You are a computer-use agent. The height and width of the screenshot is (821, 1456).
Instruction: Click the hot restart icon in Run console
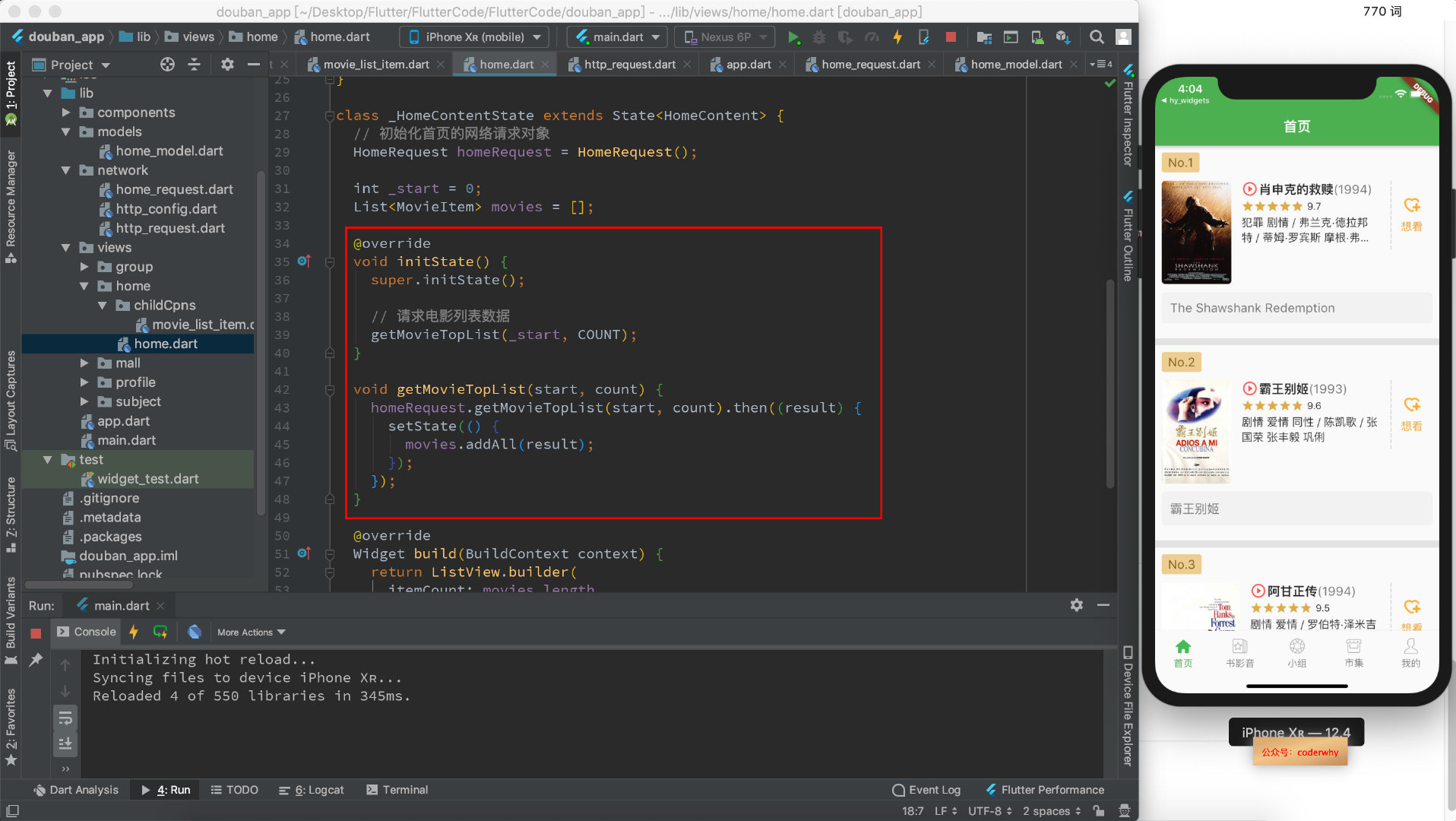tap(160, 632)
